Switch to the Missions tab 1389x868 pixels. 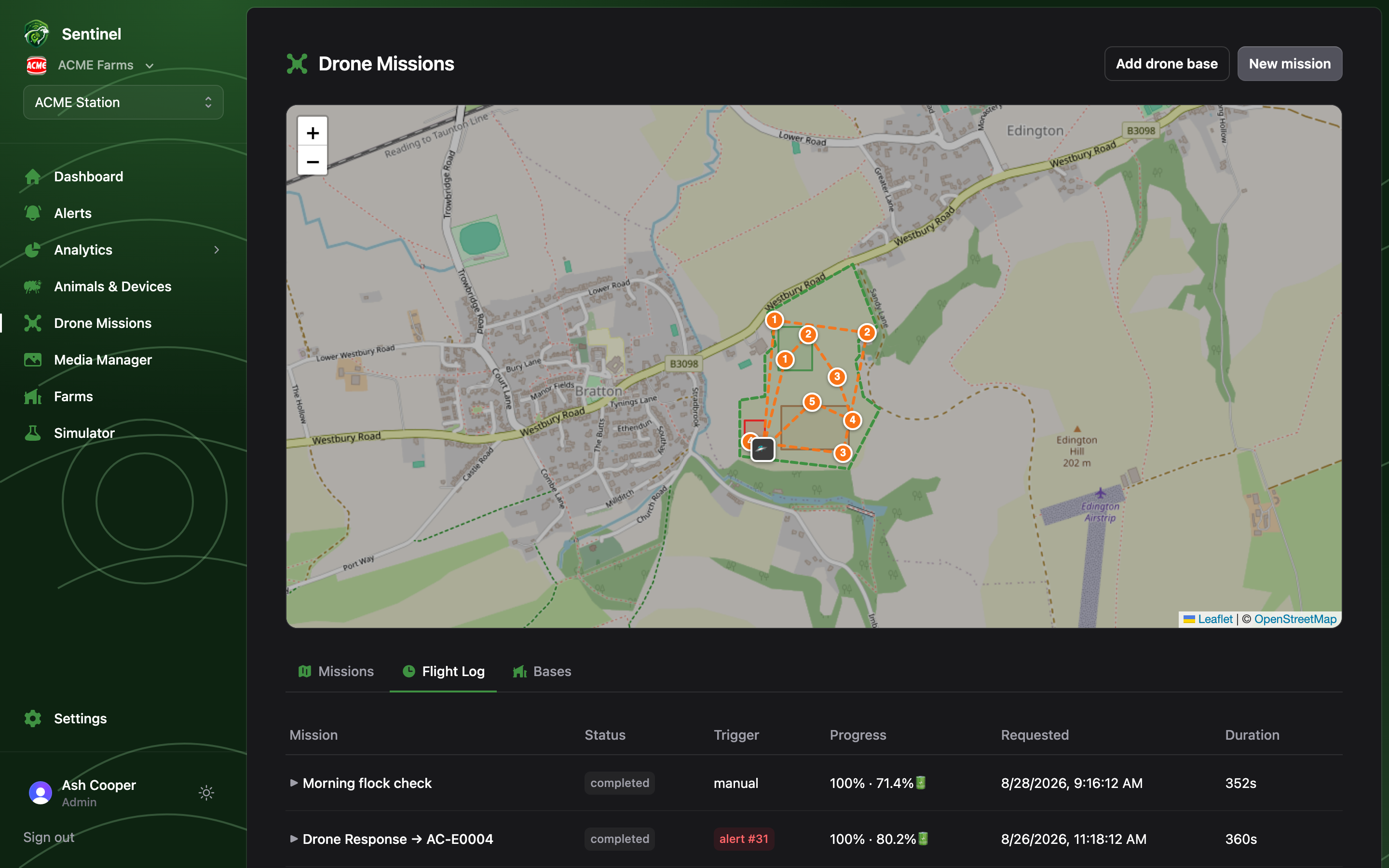click(336, 671)
